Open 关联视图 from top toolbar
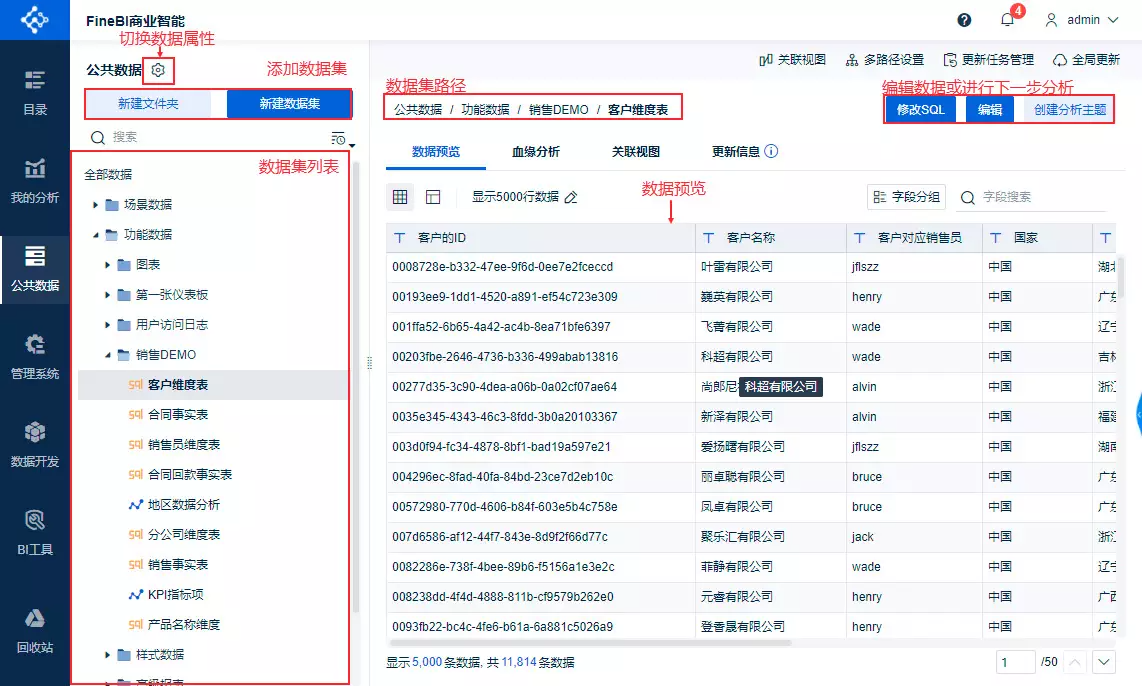 coord(792,60)
